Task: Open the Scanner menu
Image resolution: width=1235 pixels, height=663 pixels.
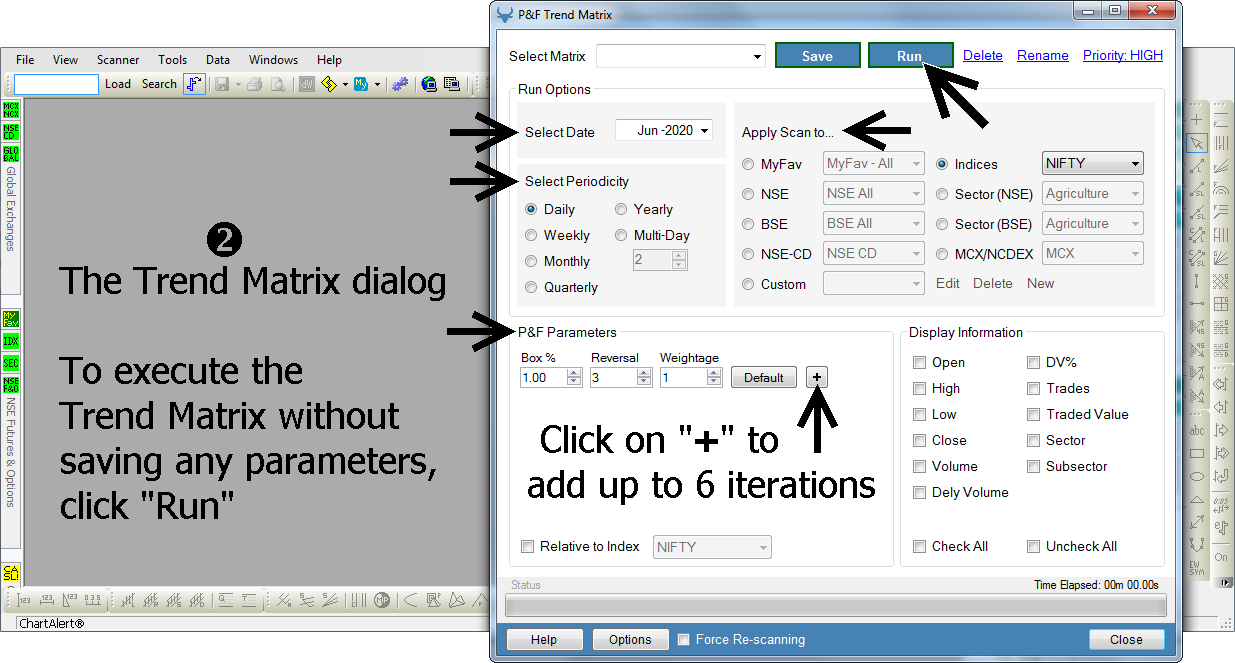Action: tap(118, 60)
